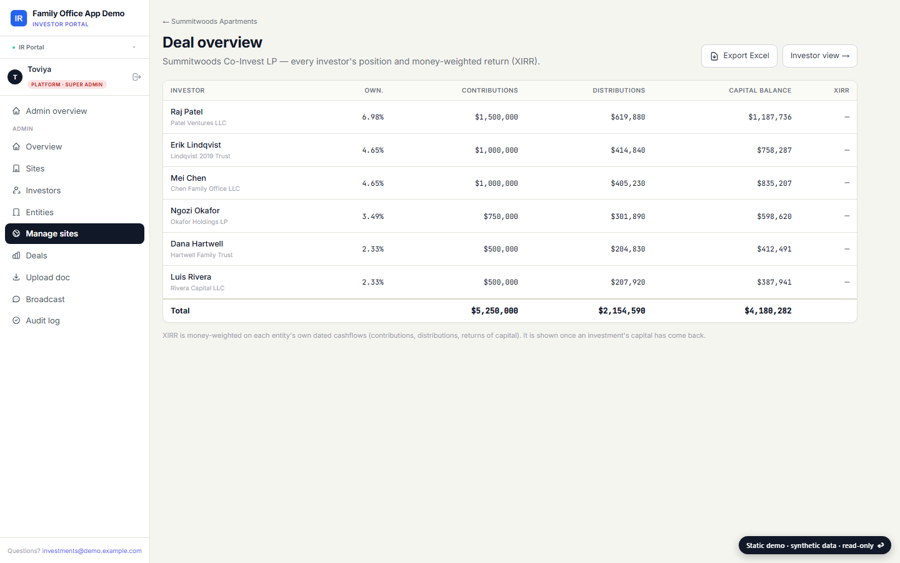Image resolution: width=900 pixels, height=563 pixels.
Task: Click Hartwell Family Trust entity text
Action: (201, 255)
